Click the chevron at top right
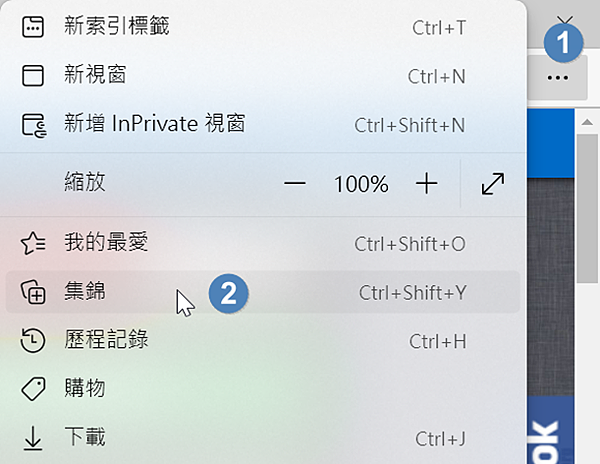The height and width of the screenshot is (464, 600). (x=565, y=21)
